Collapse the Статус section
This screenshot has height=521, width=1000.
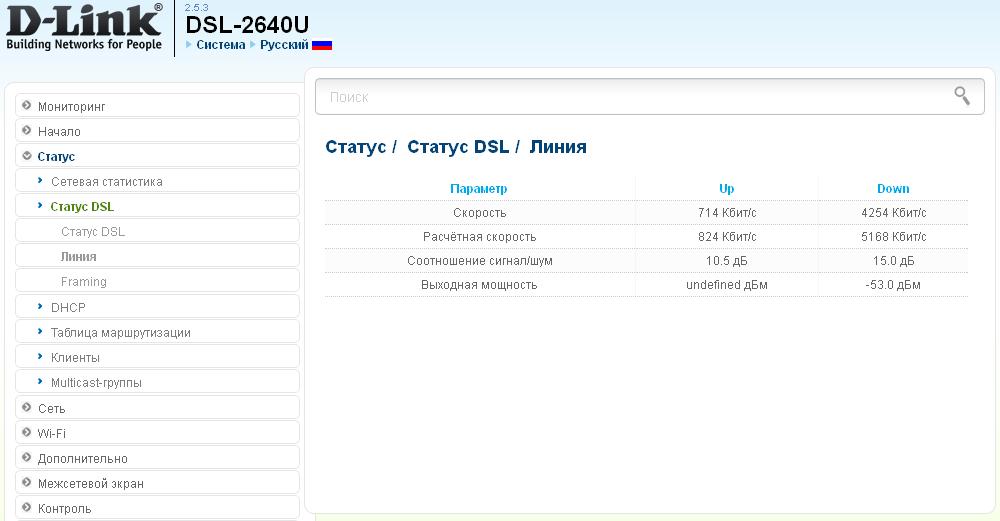(x=157, y=156)
